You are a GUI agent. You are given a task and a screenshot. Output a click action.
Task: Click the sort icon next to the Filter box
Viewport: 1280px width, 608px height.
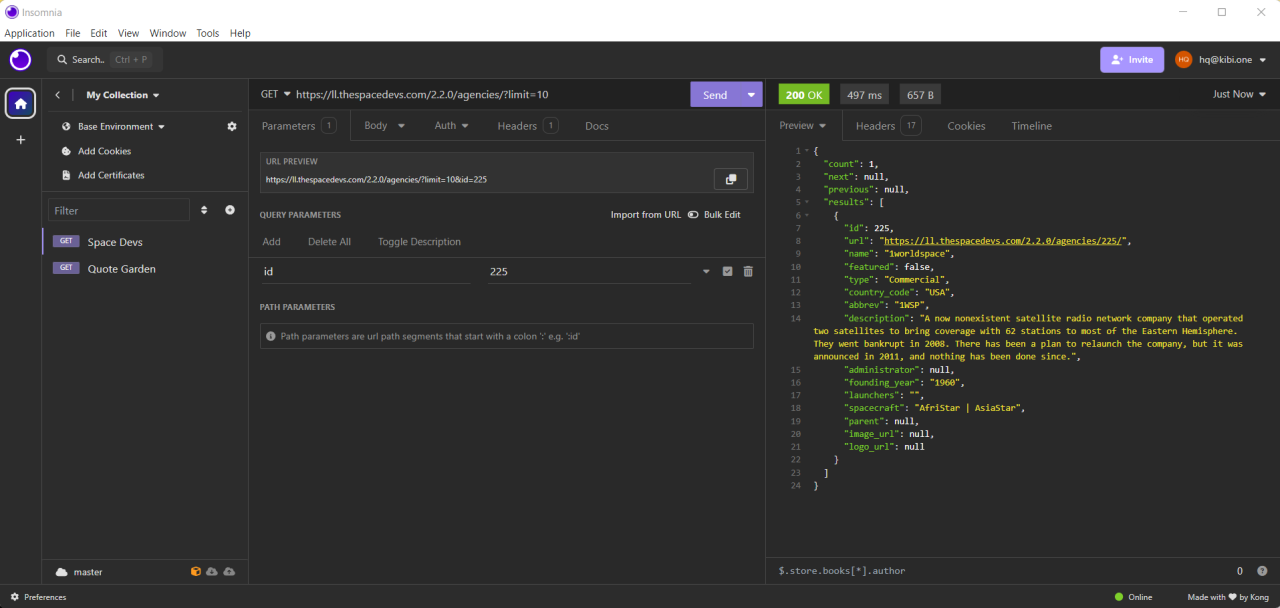point(204,210)
